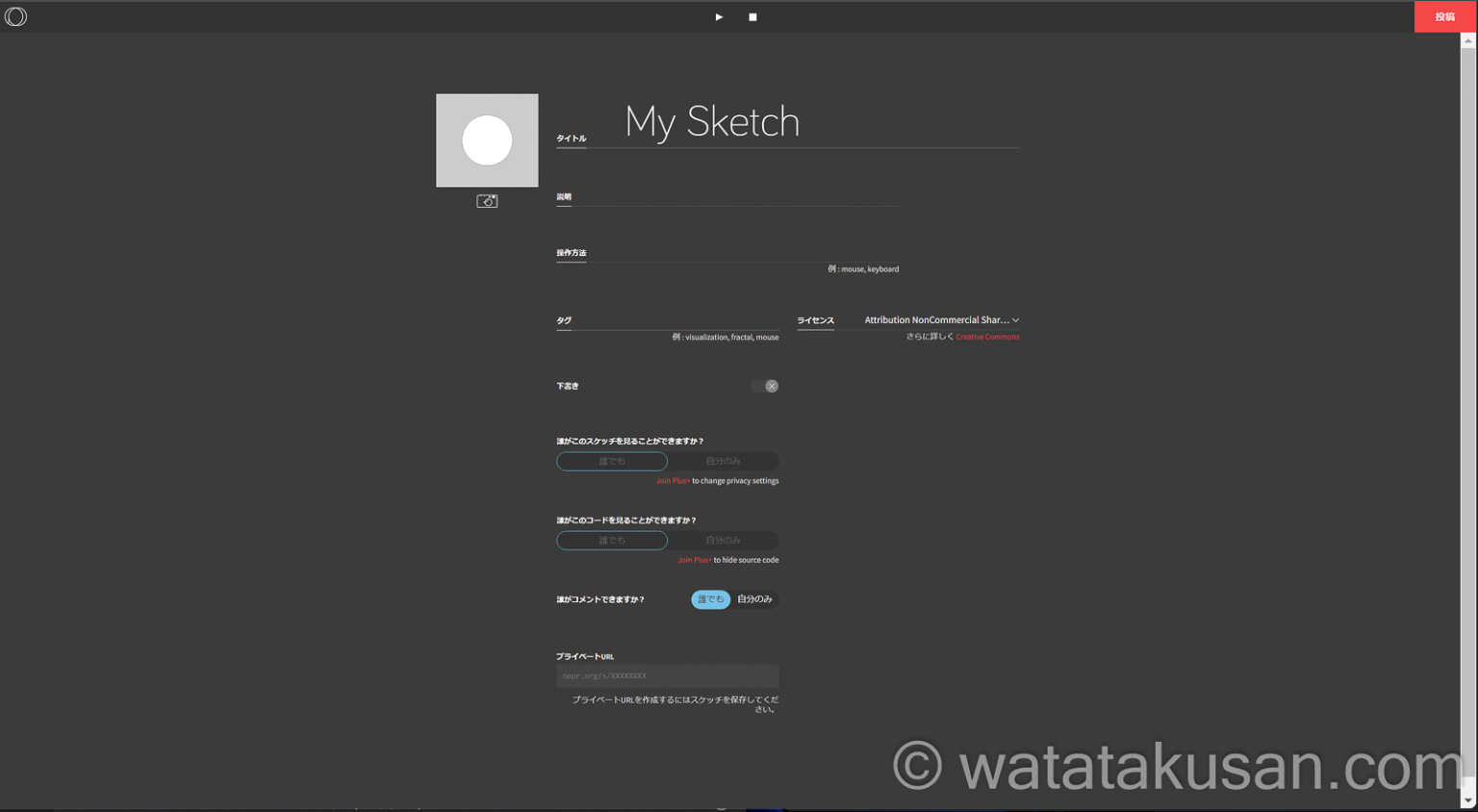Choose 誰でも for who can comment
The image size is (1478, 812).
710,599
